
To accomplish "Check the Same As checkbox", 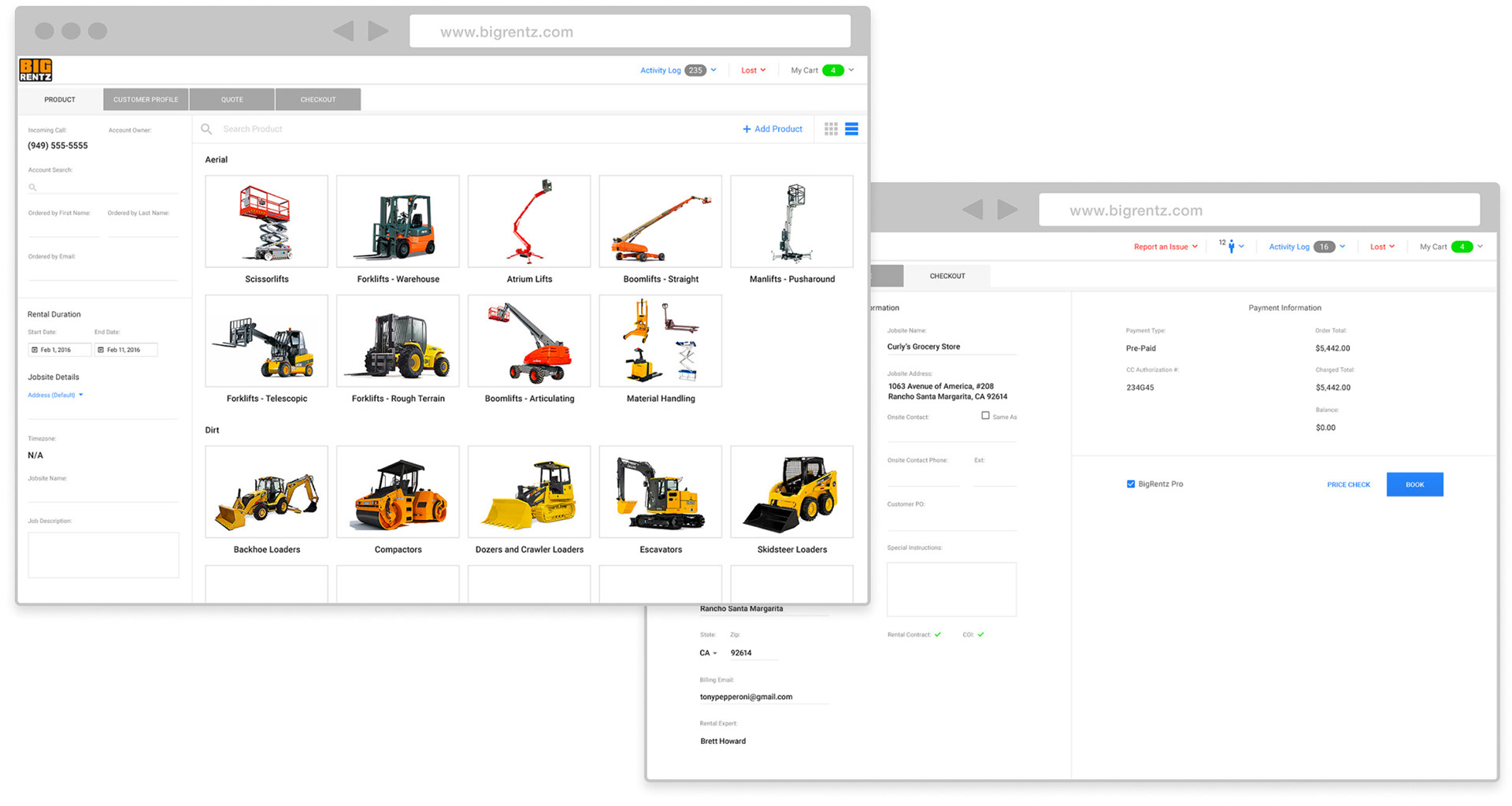I will [x=985, y=415].
